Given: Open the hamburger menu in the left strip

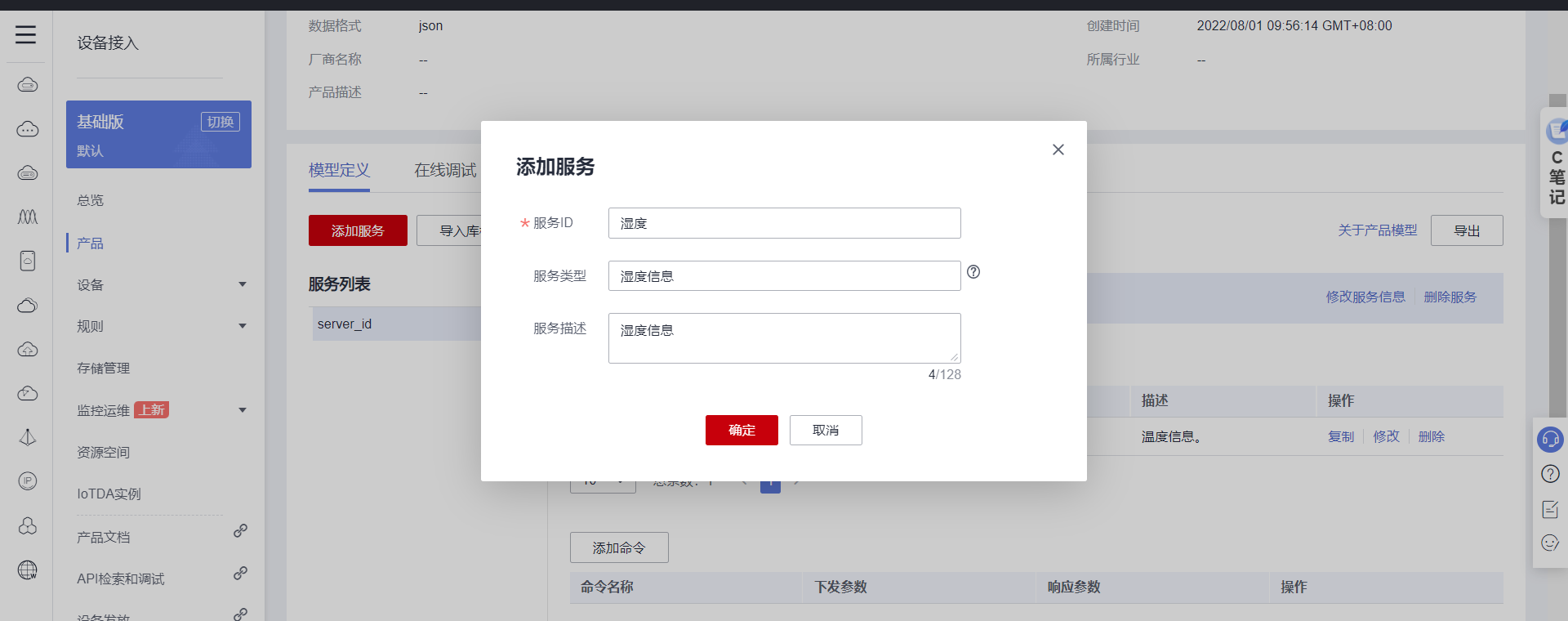Looking at the screenshot, I should click(26, 34).
